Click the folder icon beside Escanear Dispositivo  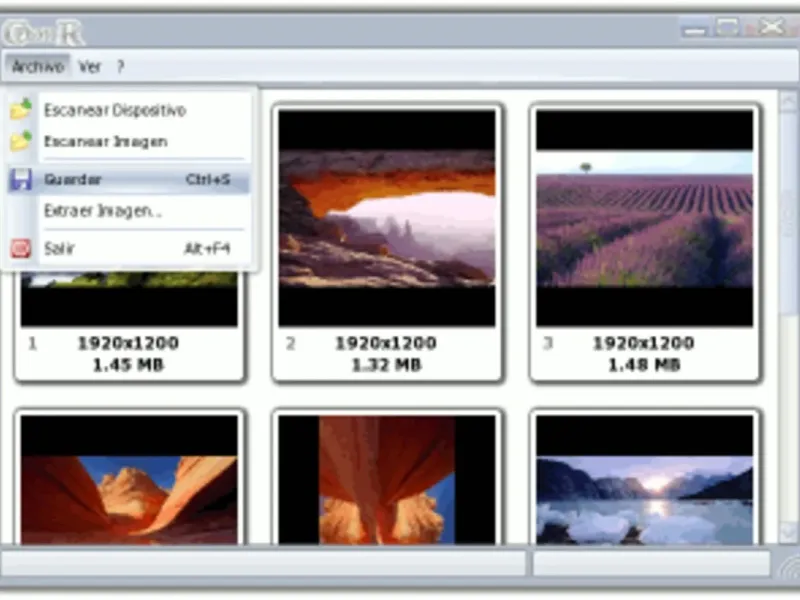pyautogui.click(x=21, y=109)
